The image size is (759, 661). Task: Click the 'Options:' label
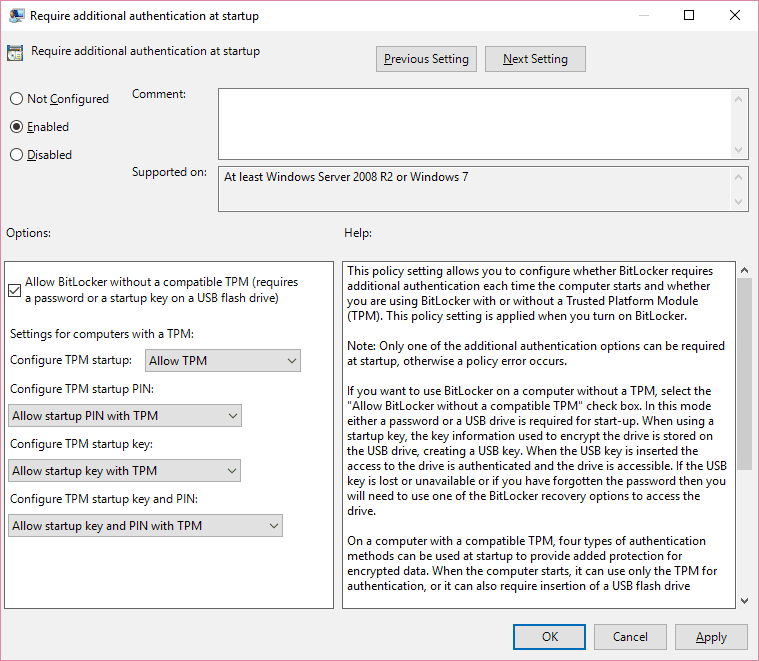[x=28, y=233]
